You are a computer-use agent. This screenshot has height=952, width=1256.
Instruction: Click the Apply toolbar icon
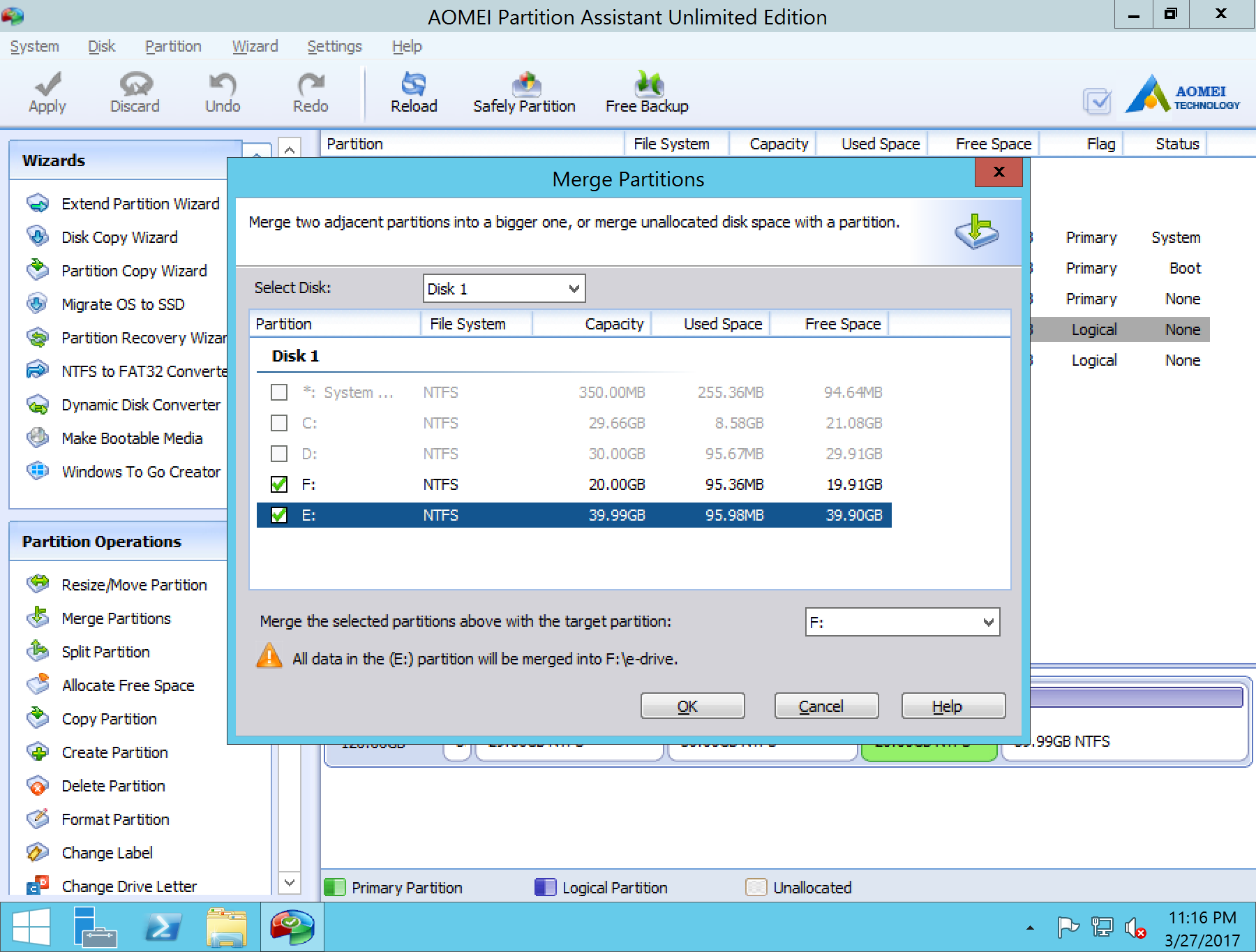coord(47,92)
